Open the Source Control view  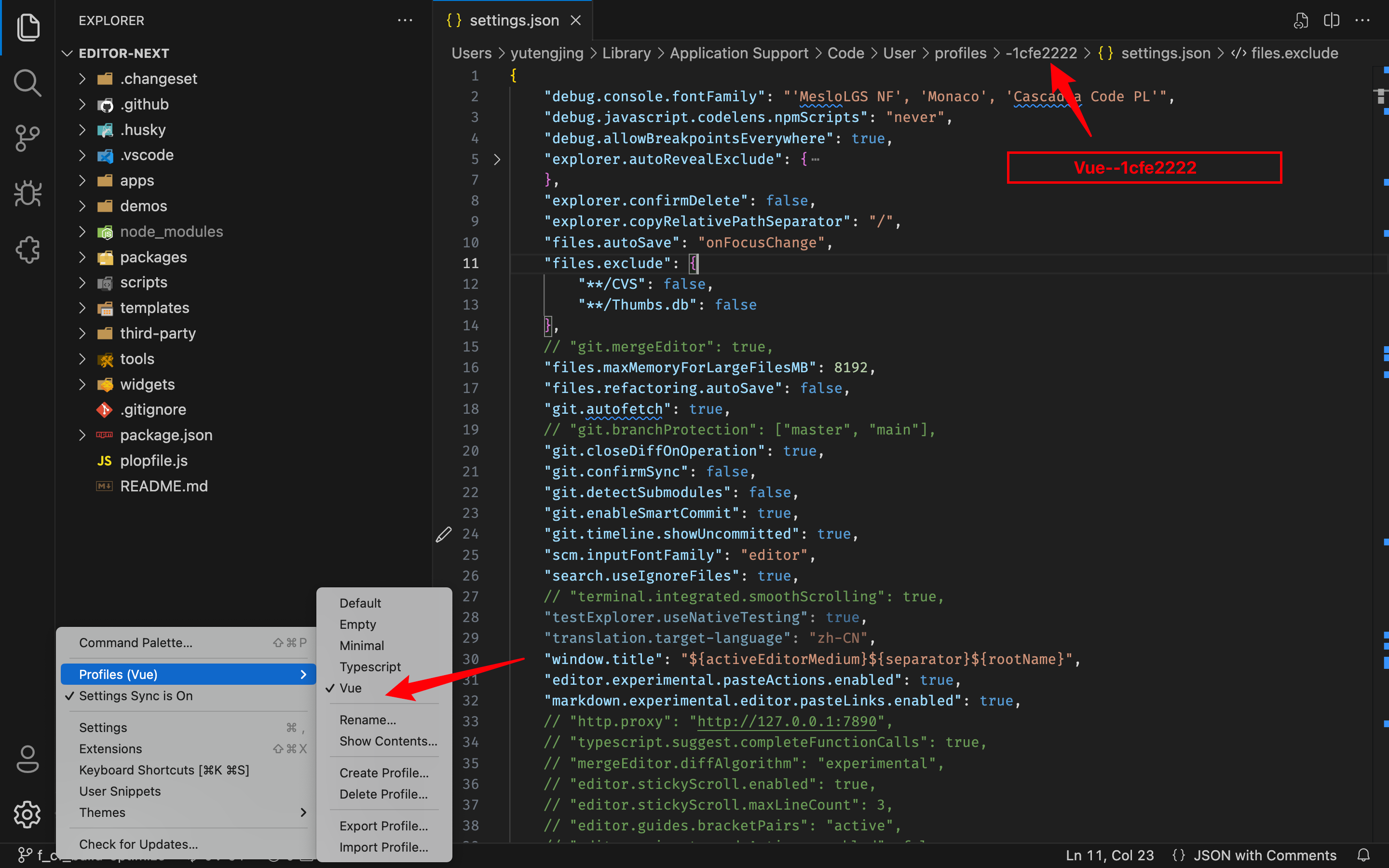tap(27, 138)
